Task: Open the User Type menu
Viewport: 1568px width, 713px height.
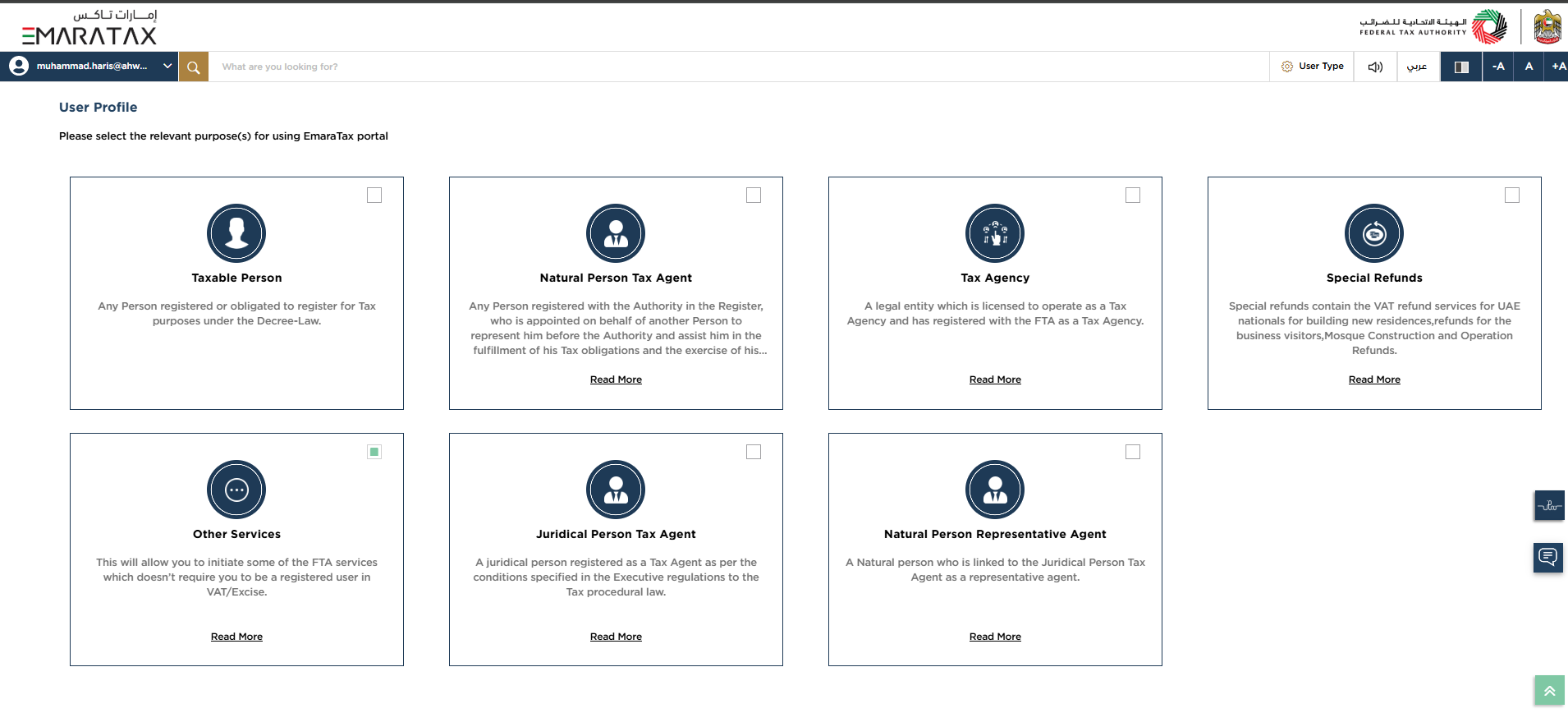Action: 1312,67
